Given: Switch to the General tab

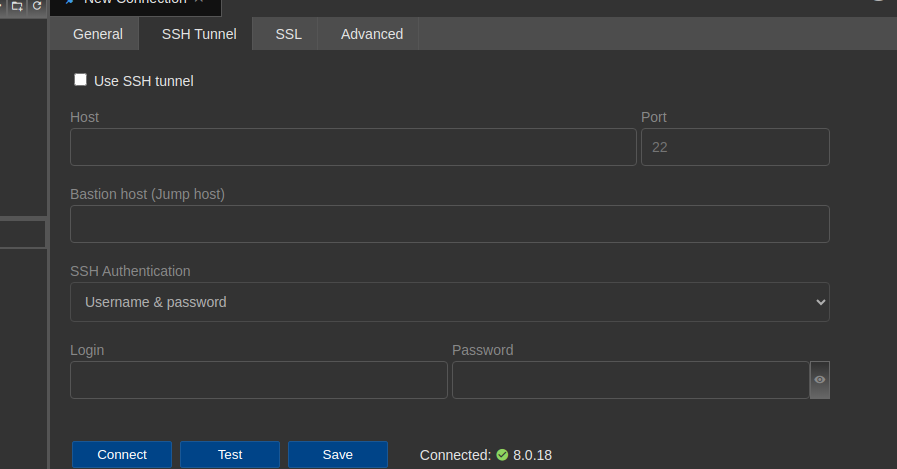Looking at the screenshot, I should point(98,34).
